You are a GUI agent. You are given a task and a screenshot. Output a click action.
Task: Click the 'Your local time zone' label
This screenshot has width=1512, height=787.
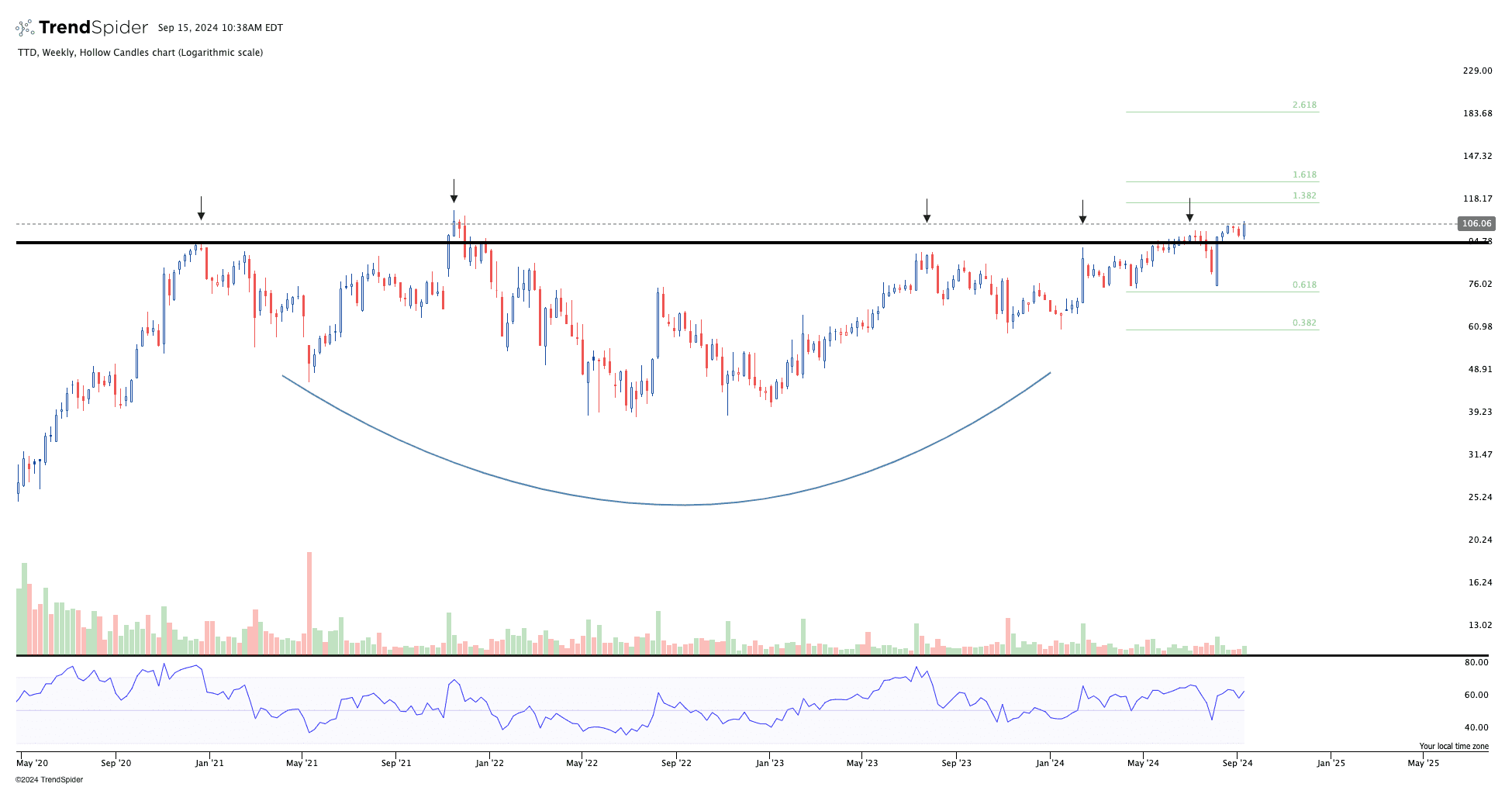coord(1453,746)
